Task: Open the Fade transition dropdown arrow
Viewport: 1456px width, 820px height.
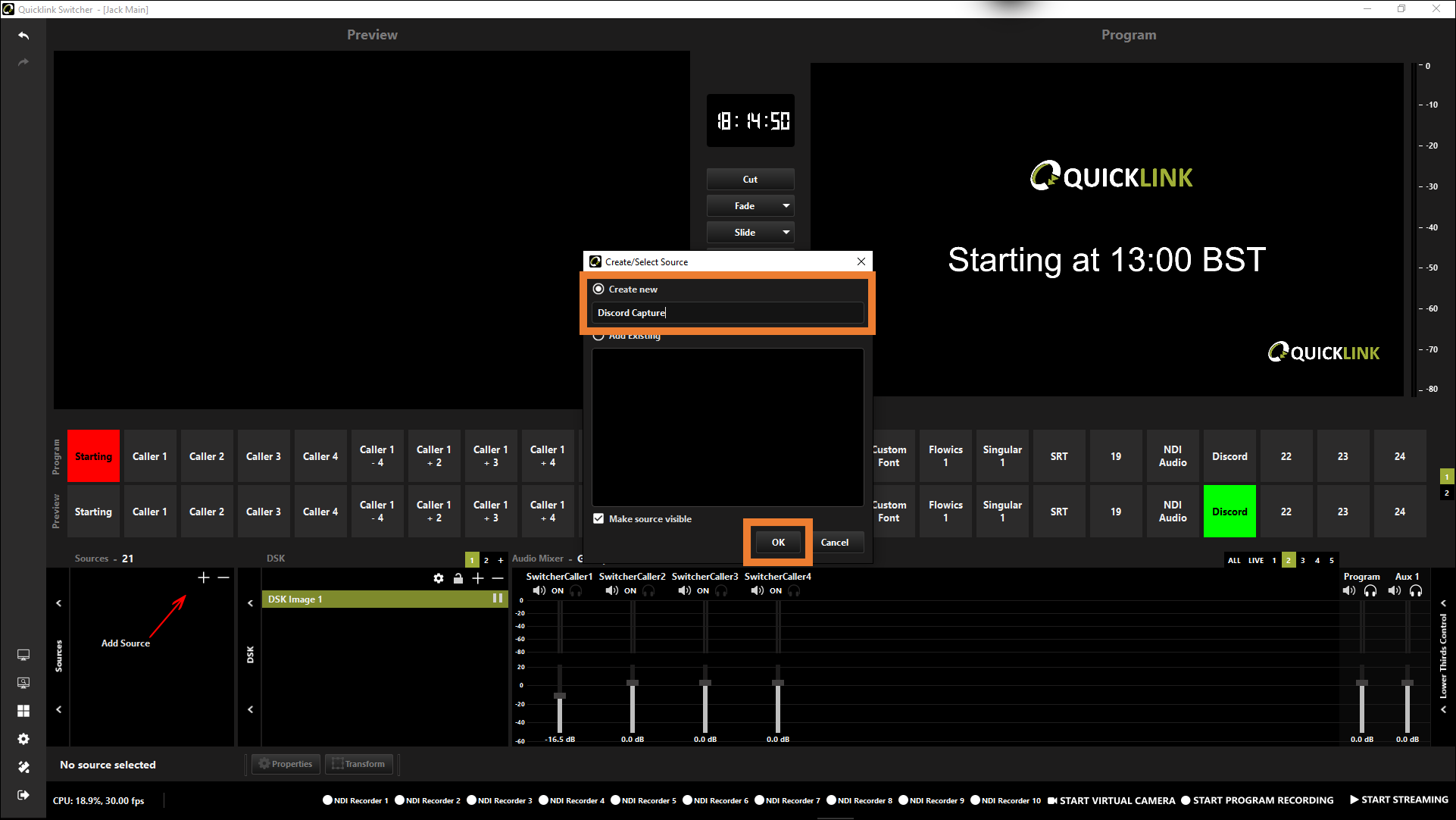Action: click(786, 205)
